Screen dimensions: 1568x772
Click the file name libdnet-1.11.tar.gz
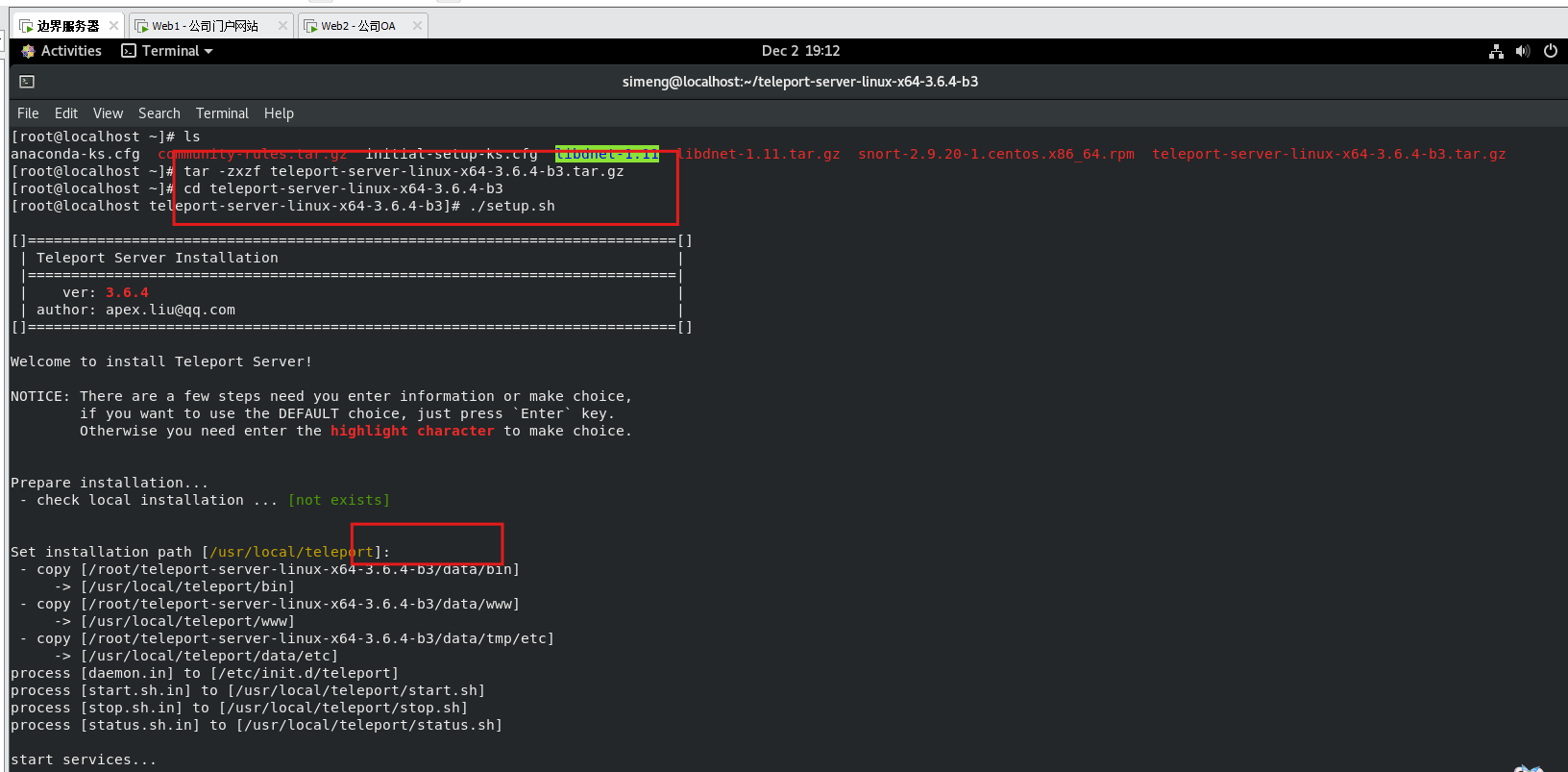[x=758, y=154]
